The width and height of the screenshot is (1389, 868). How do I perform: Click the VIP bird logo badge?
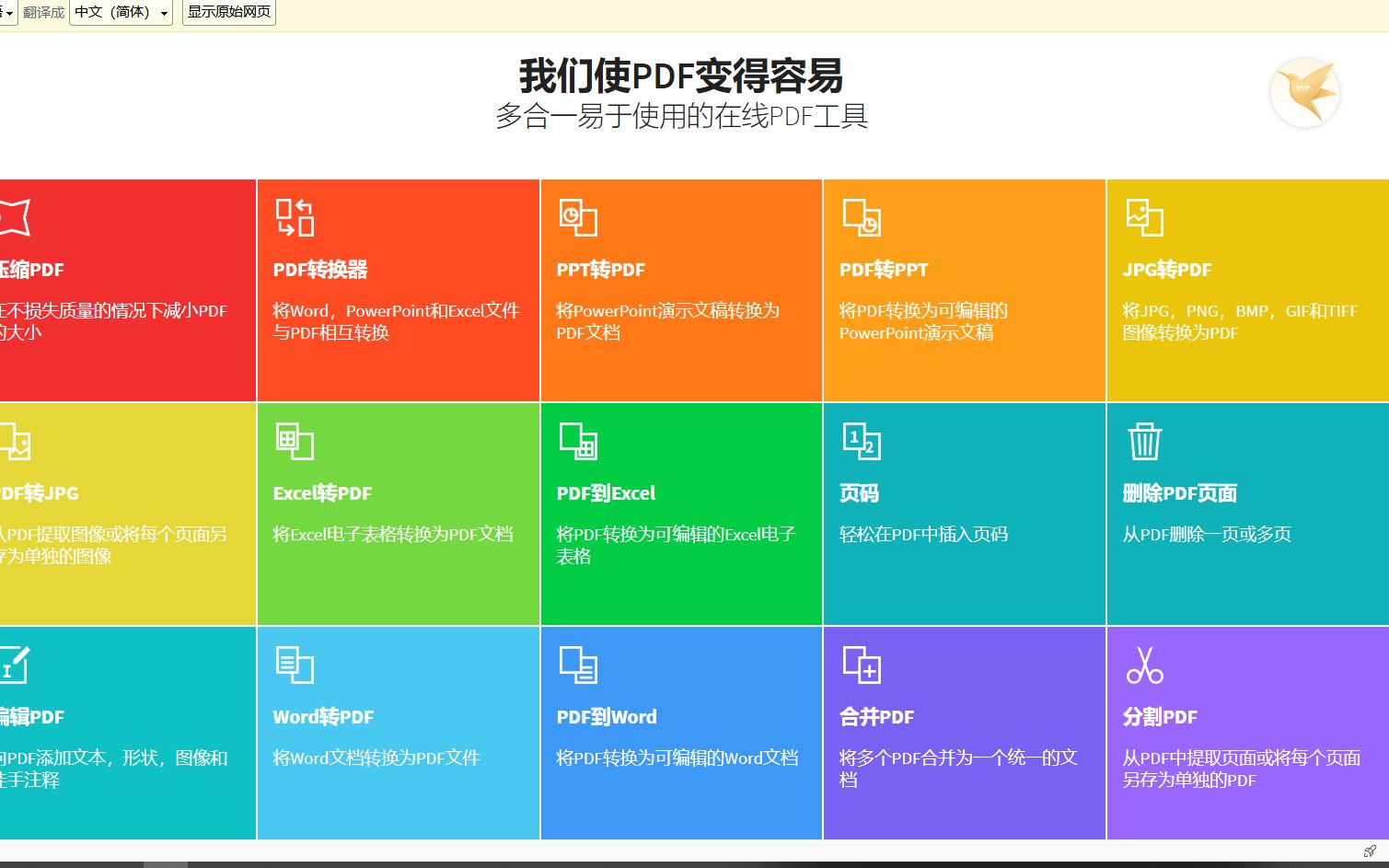(x=1305, y=93)
